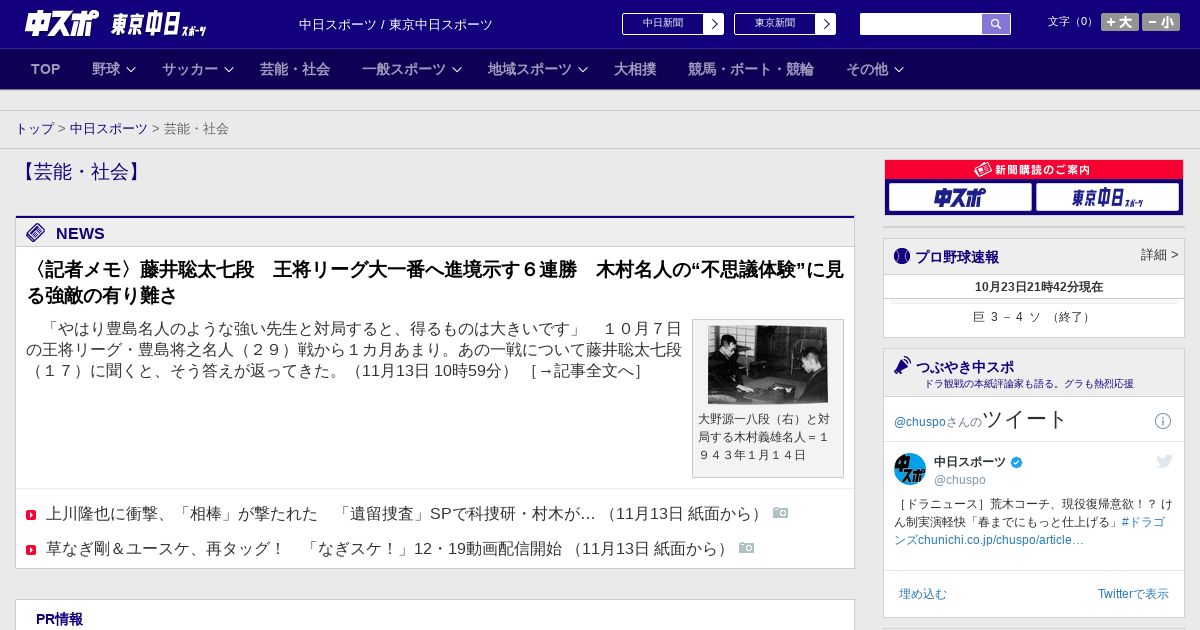1200x630 pixels.
Task: Click the 巨 3－4 ソ score line
Action: 1034,317
